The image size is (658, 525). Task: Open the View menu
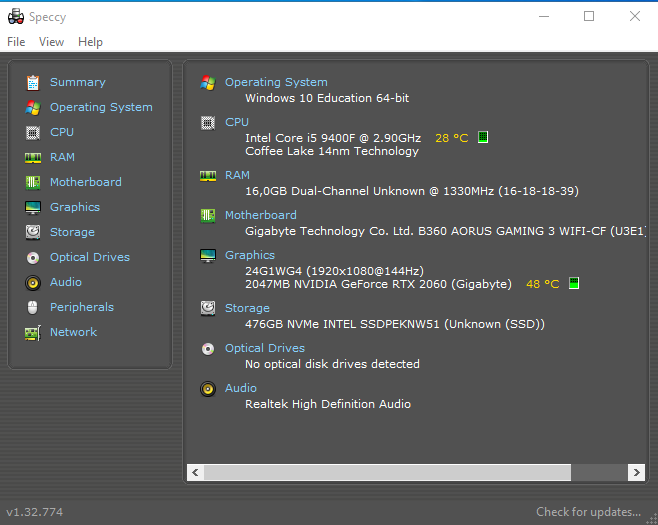pyautogui.click(x=51, y=42)
